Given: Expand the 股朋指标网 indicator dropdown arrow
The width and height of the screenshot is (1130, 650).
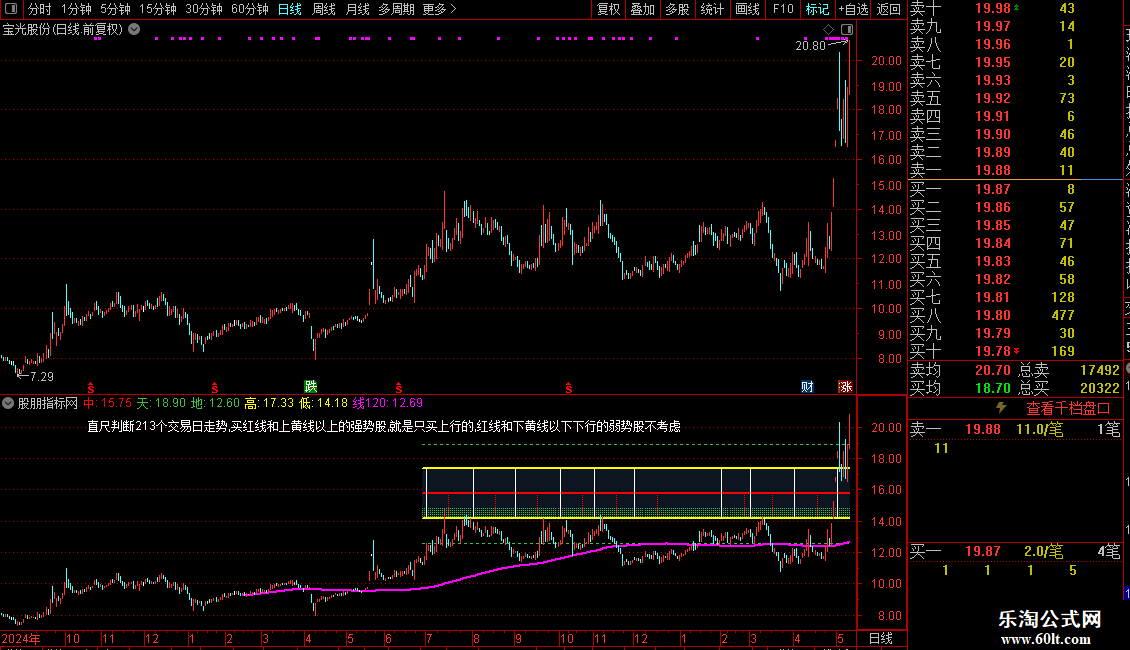Looking at the screenshot, I should point(8,403).
